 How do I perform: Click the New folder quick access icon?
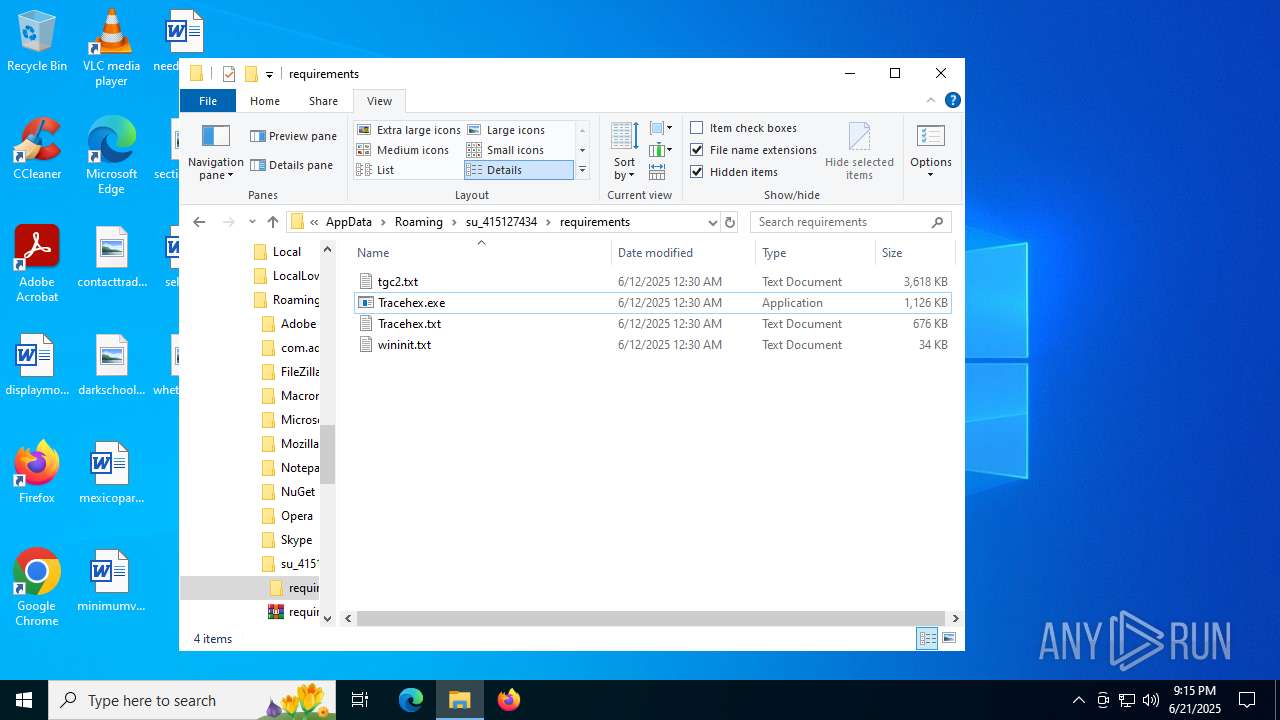tap(251, 74)
